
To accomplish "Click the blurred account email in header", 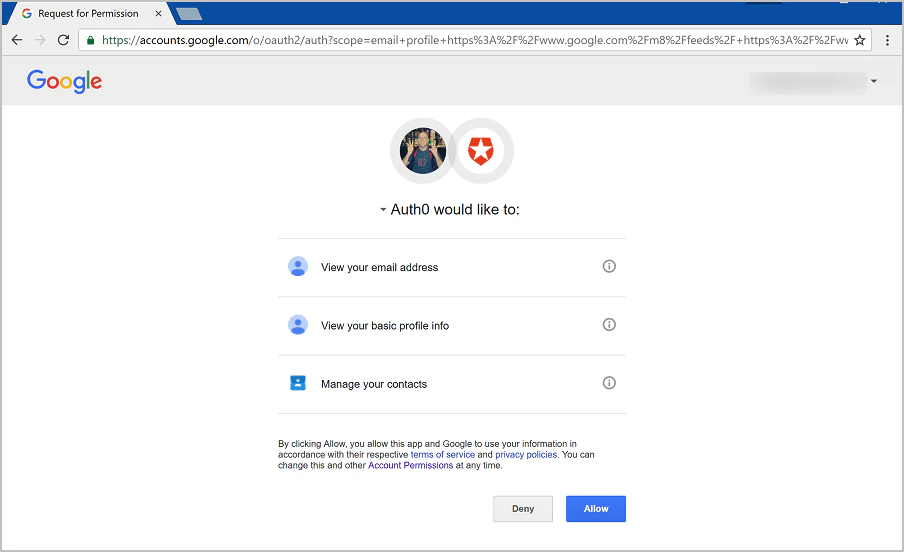I will pyautogui.click(x=807, y=82).
